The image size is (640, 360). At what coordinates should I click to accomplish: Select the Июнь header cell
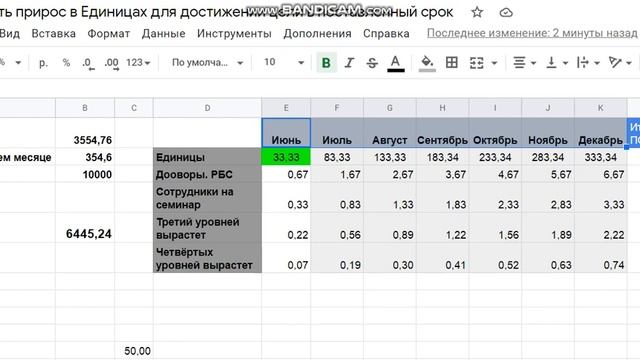(x=286, y=133)
